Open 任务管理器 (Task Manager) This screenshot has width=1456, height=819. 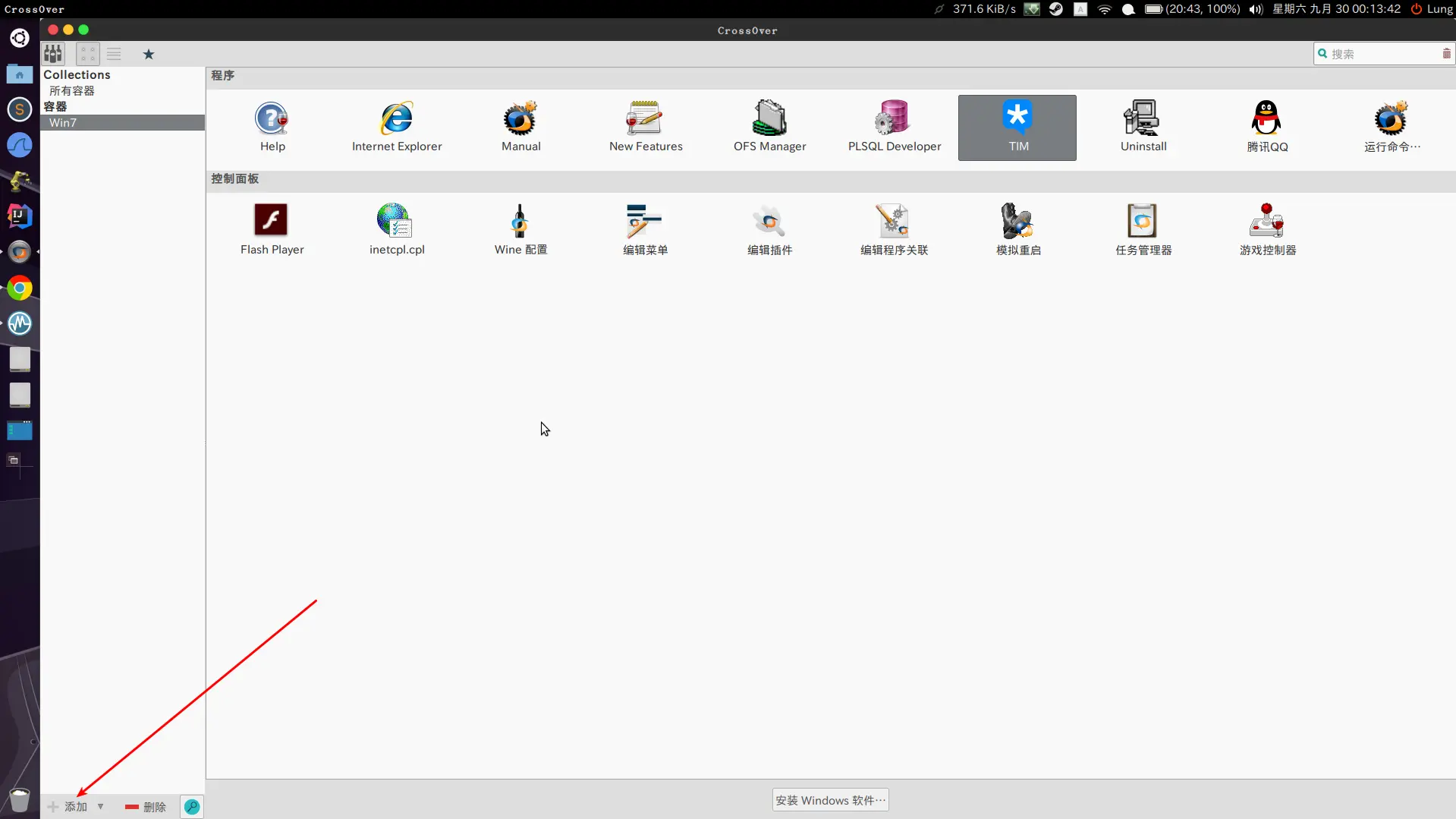click(1143, 230)
